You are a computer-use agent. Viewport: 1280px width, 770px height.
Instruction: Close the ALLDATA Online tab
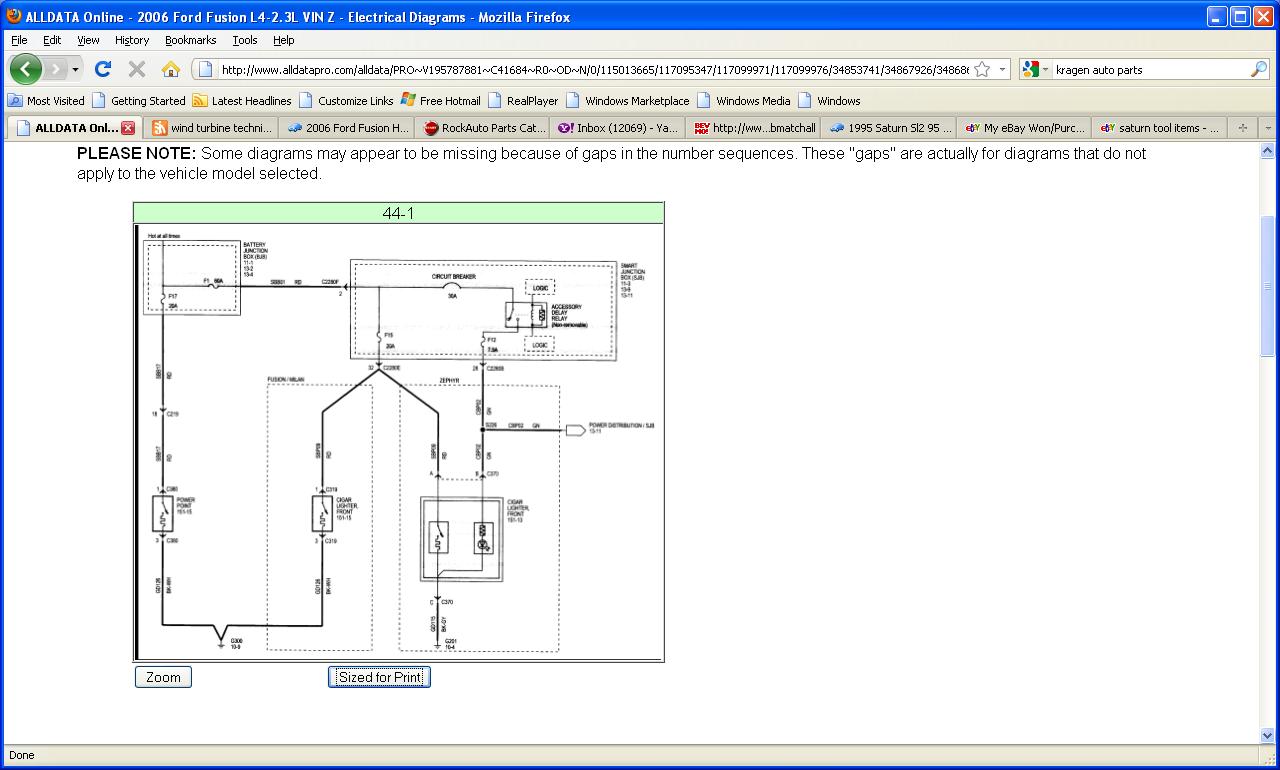pos(128,128)
